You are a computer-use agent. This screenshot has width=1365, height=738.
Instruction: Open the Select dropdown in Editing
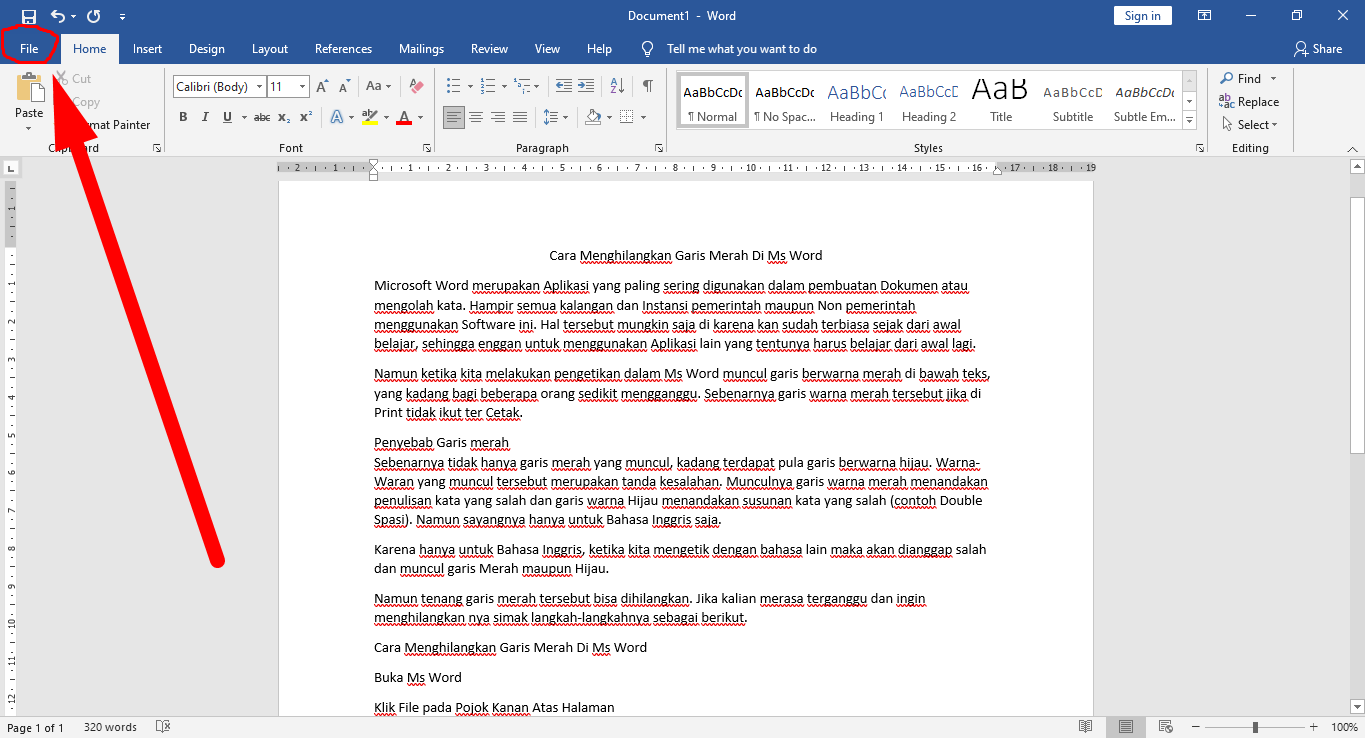coord(1249,125)
